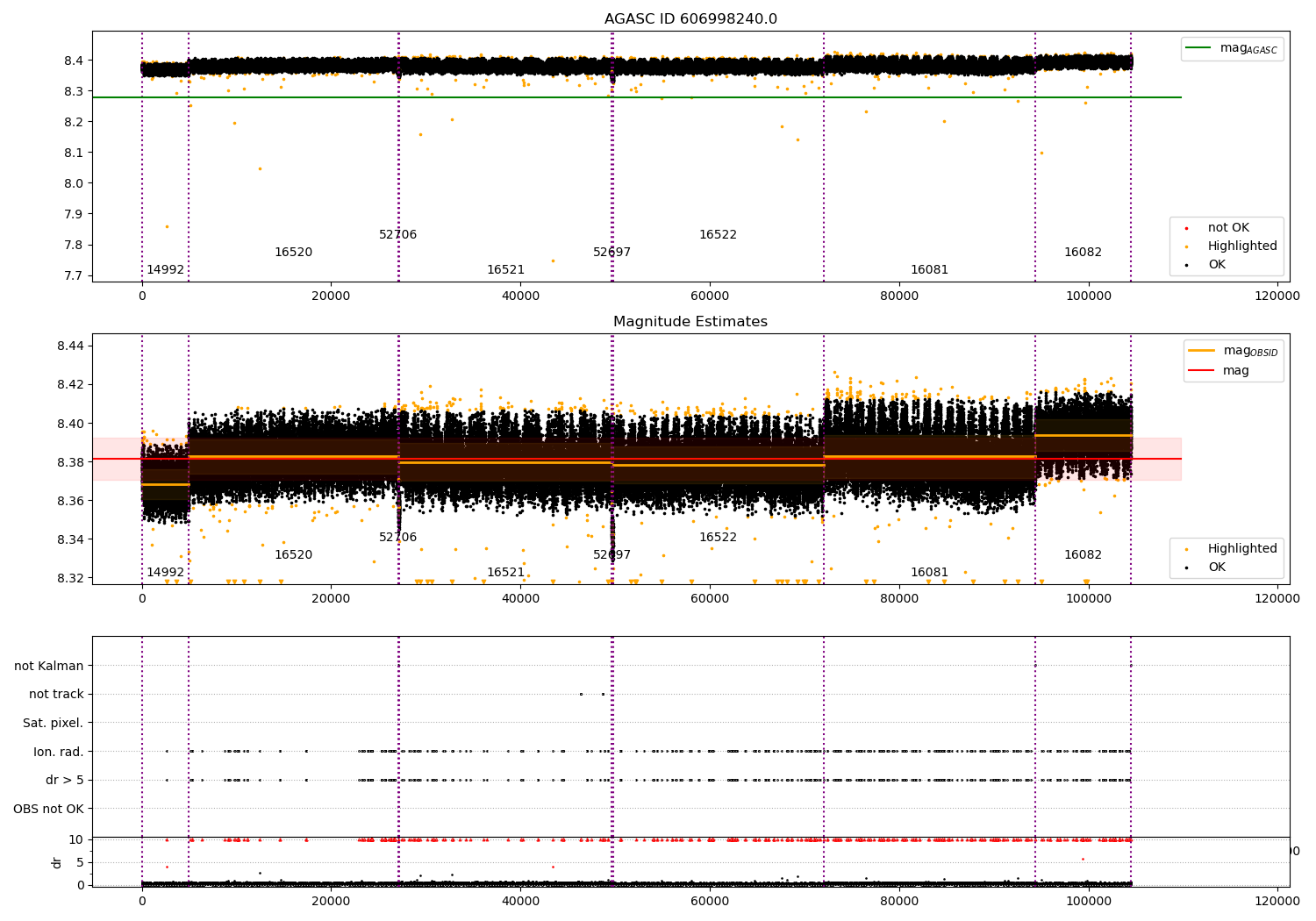Click the 'not OK' legend entry
1316x921 pixels.
click(1228, 228)
